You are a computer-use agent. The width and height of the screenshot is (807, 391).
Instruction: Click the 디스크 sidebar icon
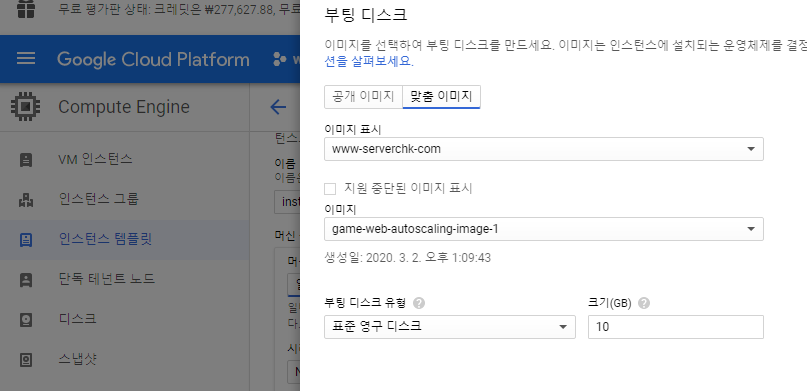[25, 319]
